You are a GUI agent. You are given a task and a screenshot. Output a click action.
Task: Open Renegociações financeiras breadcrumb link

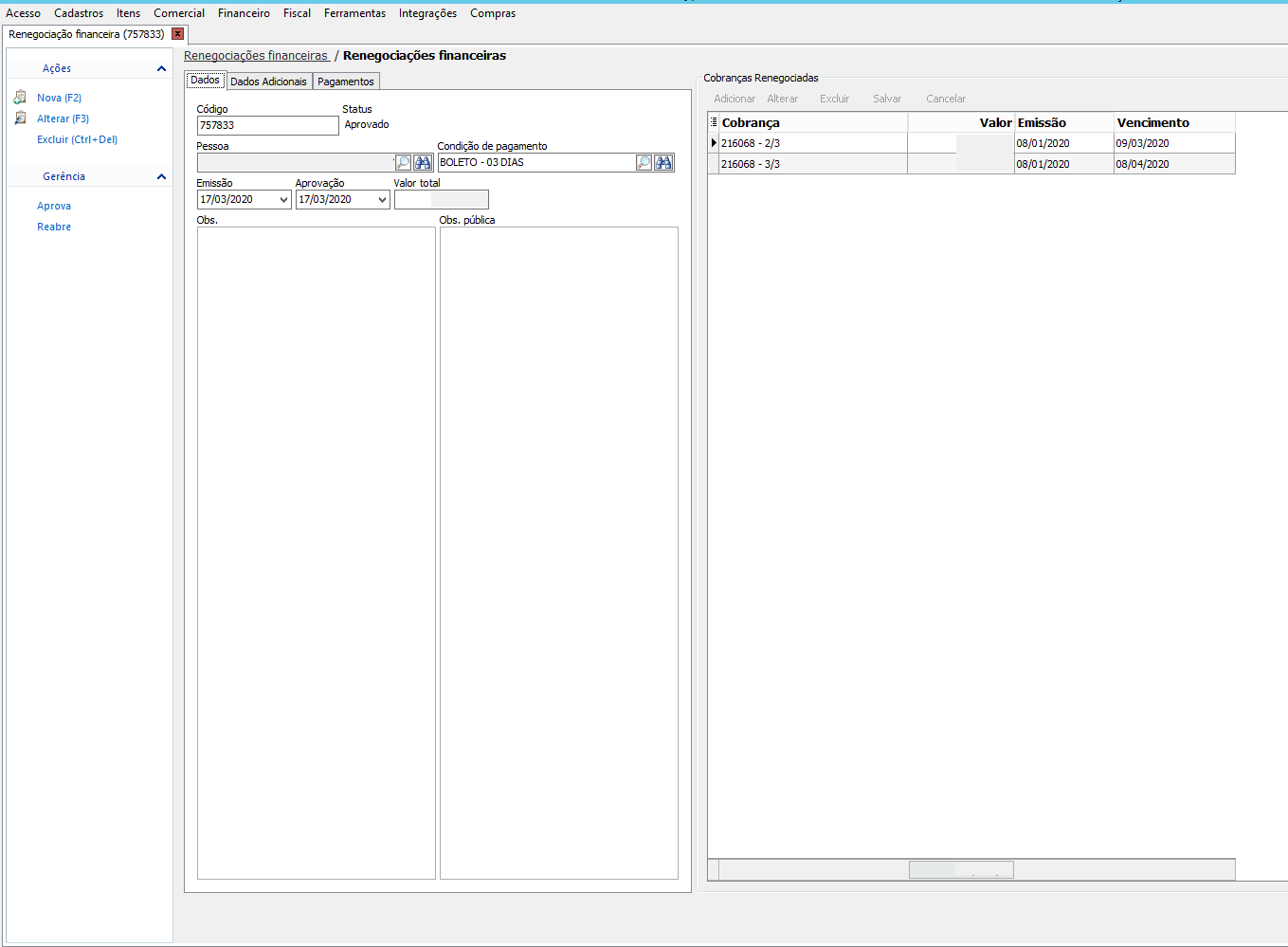coord(256,56)
